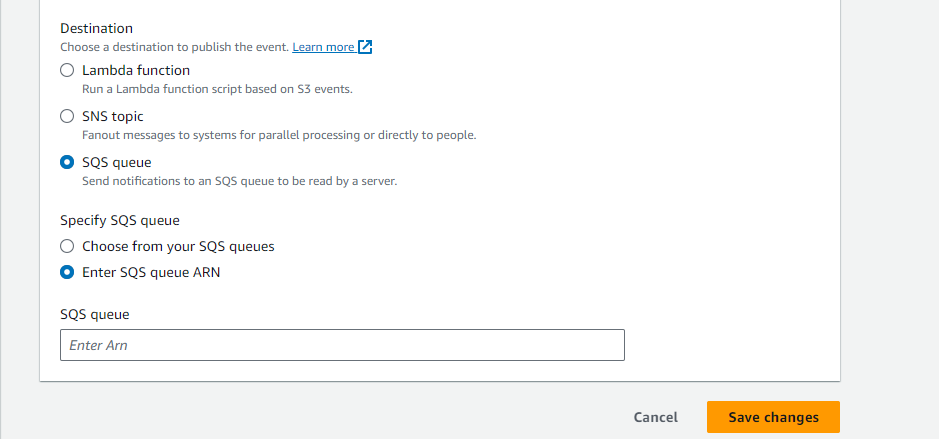Click the orange Save changes button
This screenshot has width=939, height=439.
pos(773,417)
